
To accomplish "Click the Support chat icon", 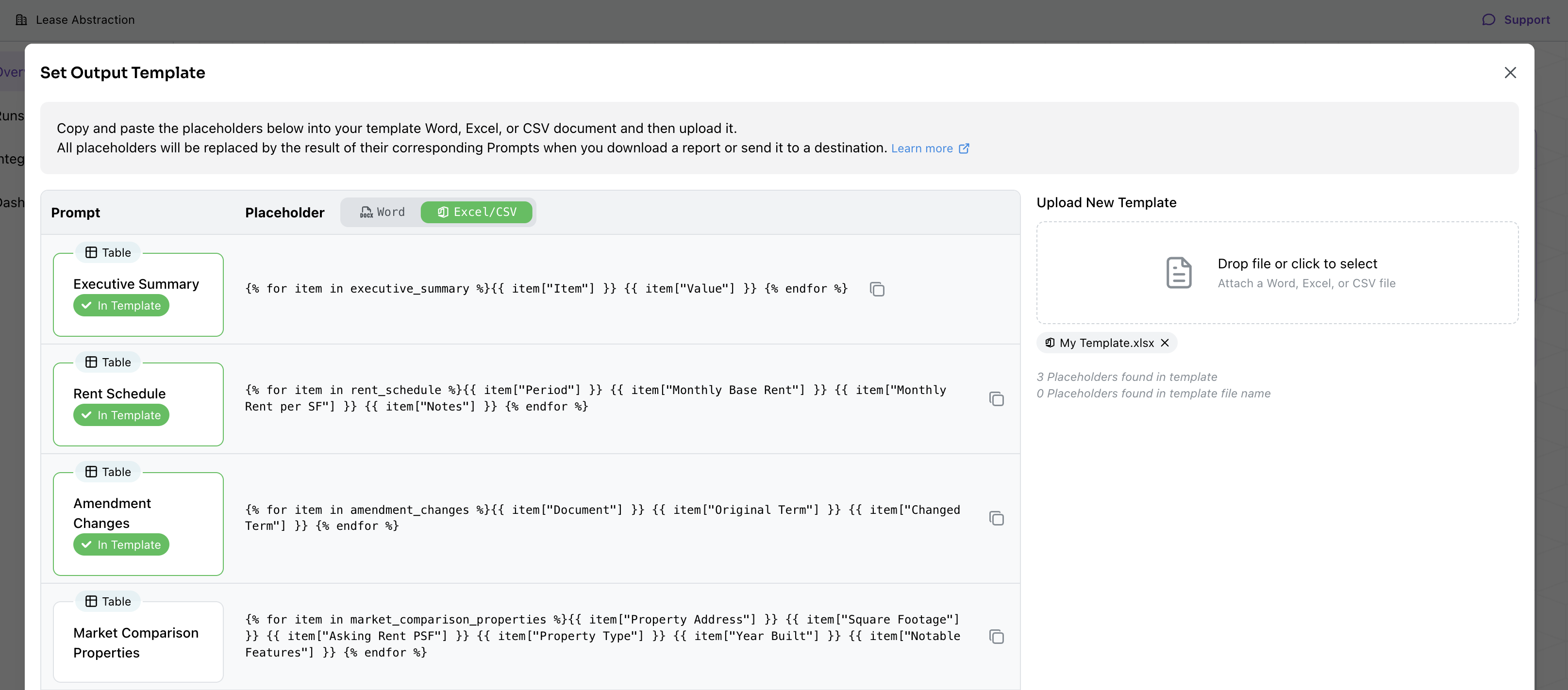I will pos(1488,19).
